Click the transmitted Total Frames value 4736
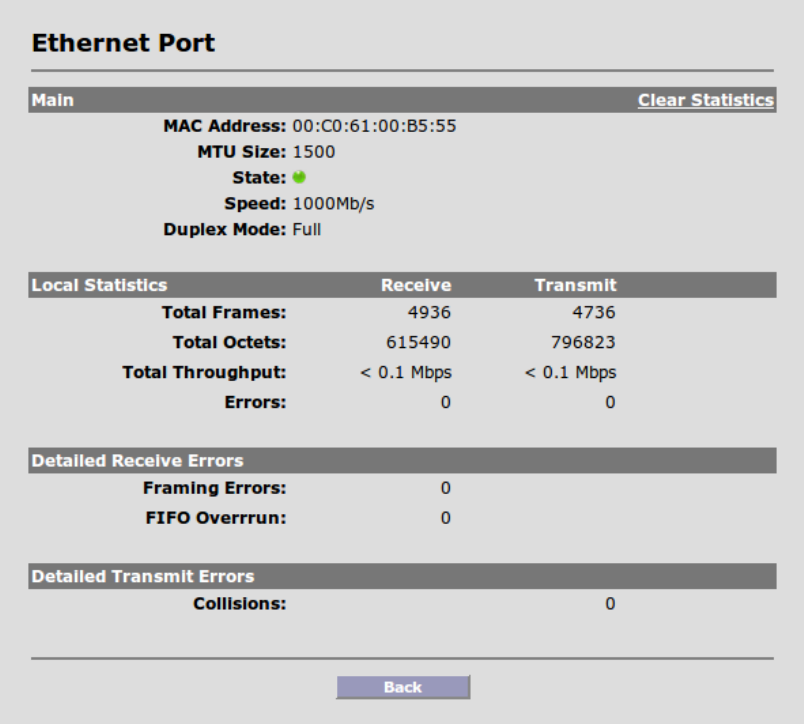This screenshot has width=804, height=724. (x=594, y=312)
